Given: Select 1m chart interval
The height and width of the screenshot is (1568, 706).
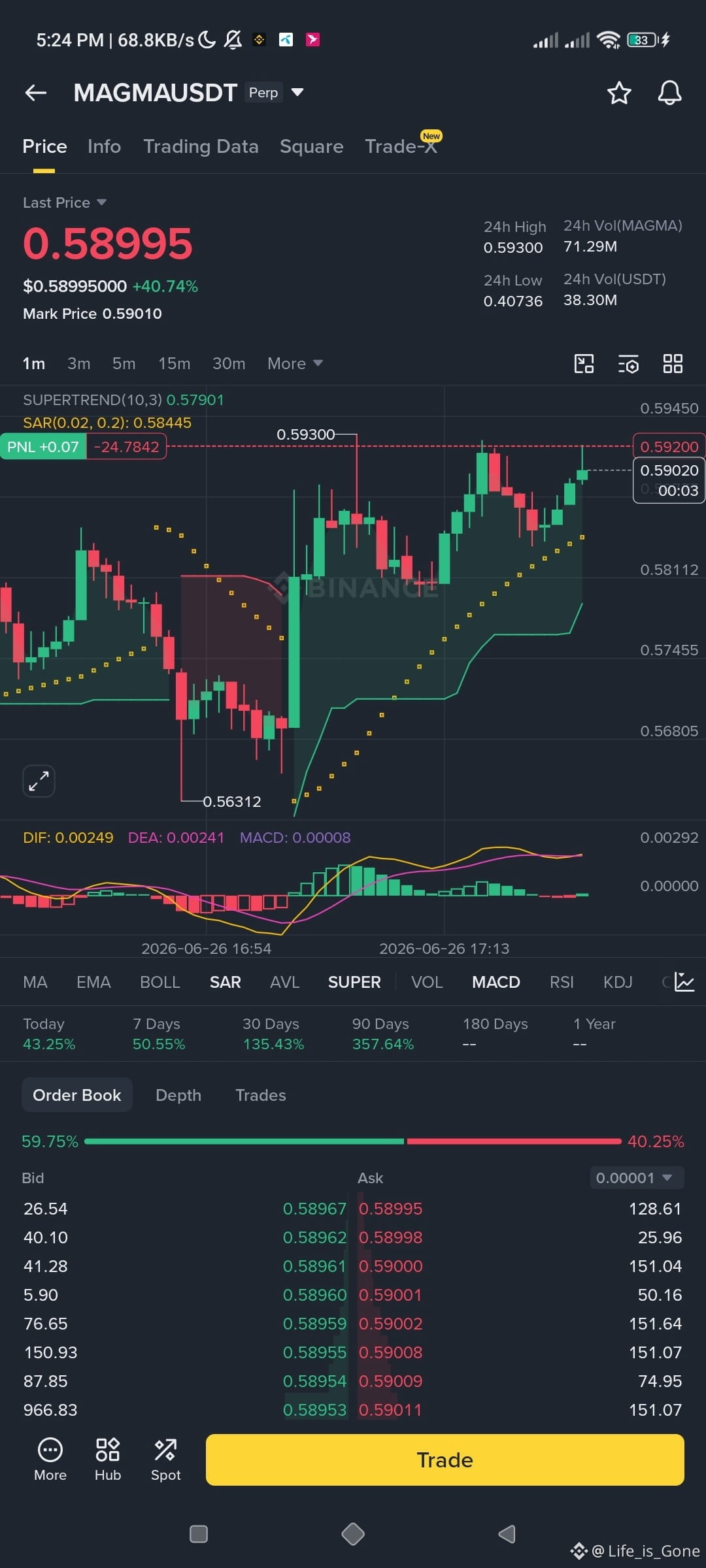Looking at the screenshot, I should pyautogui.click(x=34, y=363).
